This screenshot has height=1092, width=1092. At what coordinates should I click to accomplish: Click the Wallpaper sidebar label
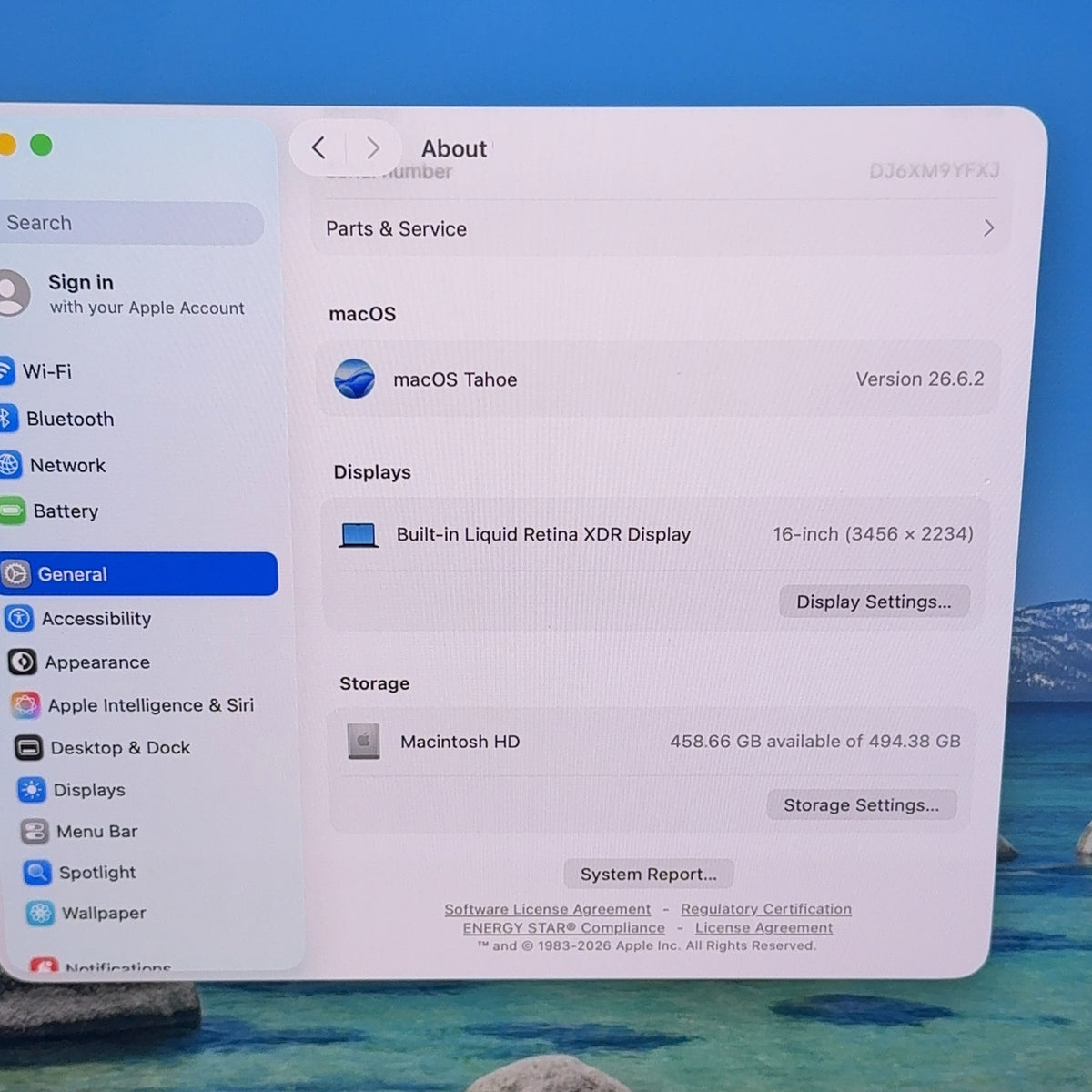coord(104,914)
